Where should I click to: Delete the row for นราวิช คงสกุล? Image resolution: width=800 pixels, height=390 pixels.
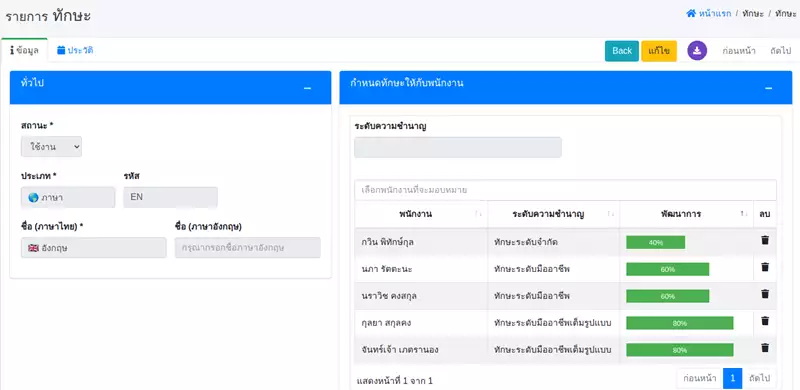point(765,294)
